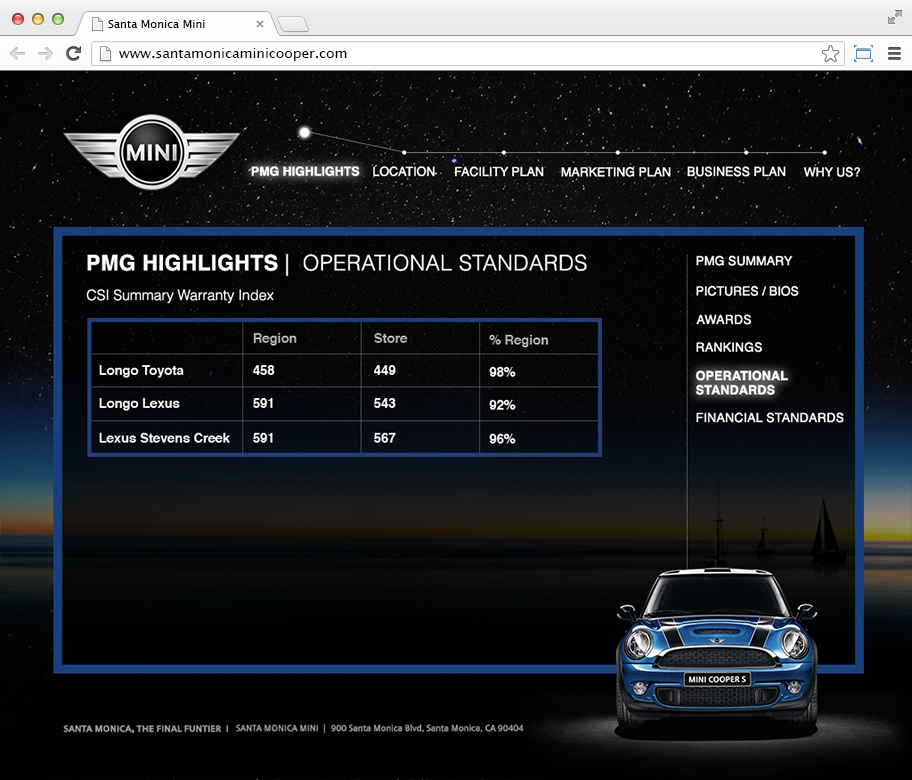Click the 98% cell
This screenshot has height=780, width=912.
click(502, 372)
